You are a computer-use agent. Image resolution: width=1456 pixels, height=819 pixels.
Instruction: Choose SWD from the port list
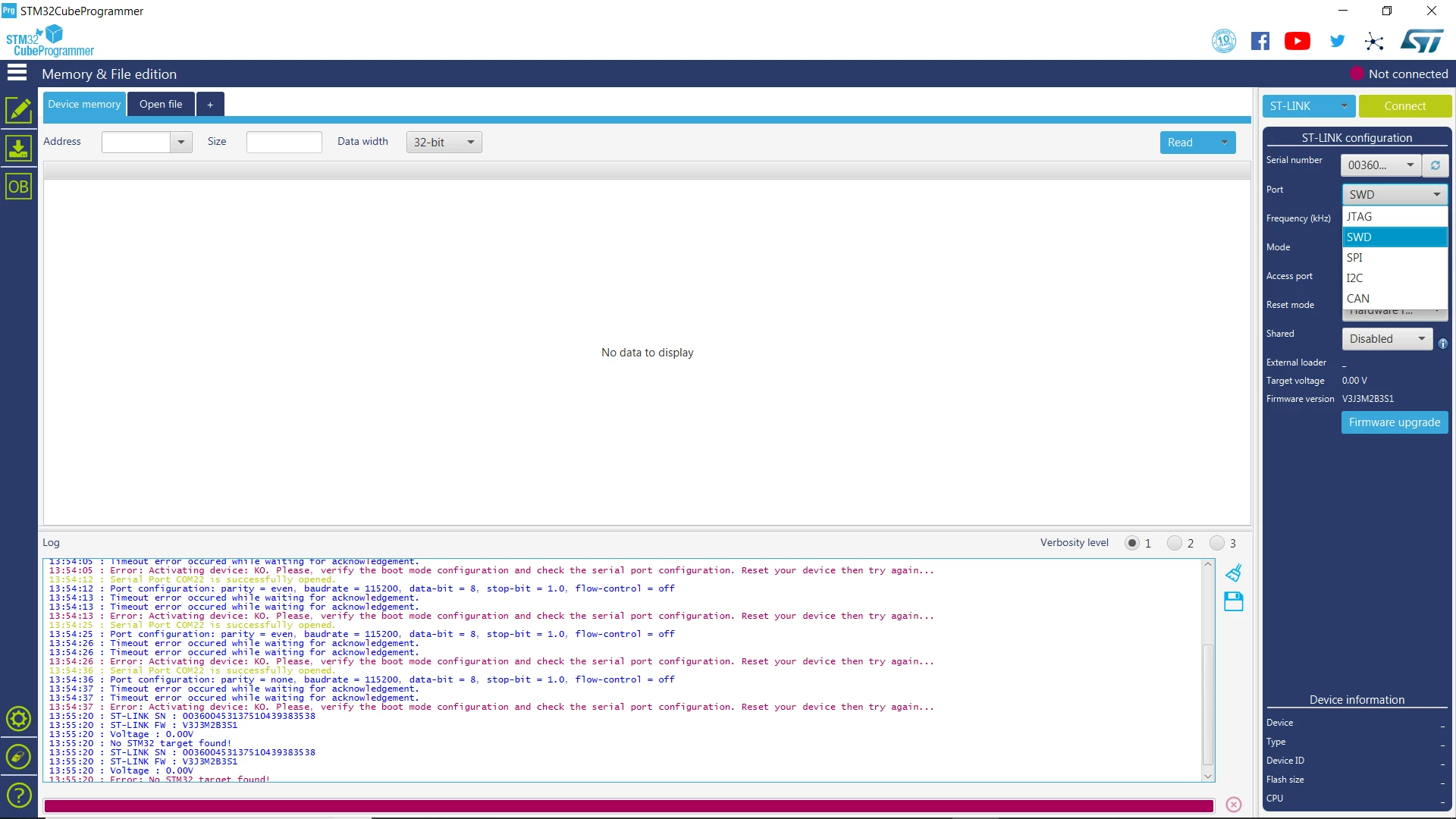pos(1395,237)
